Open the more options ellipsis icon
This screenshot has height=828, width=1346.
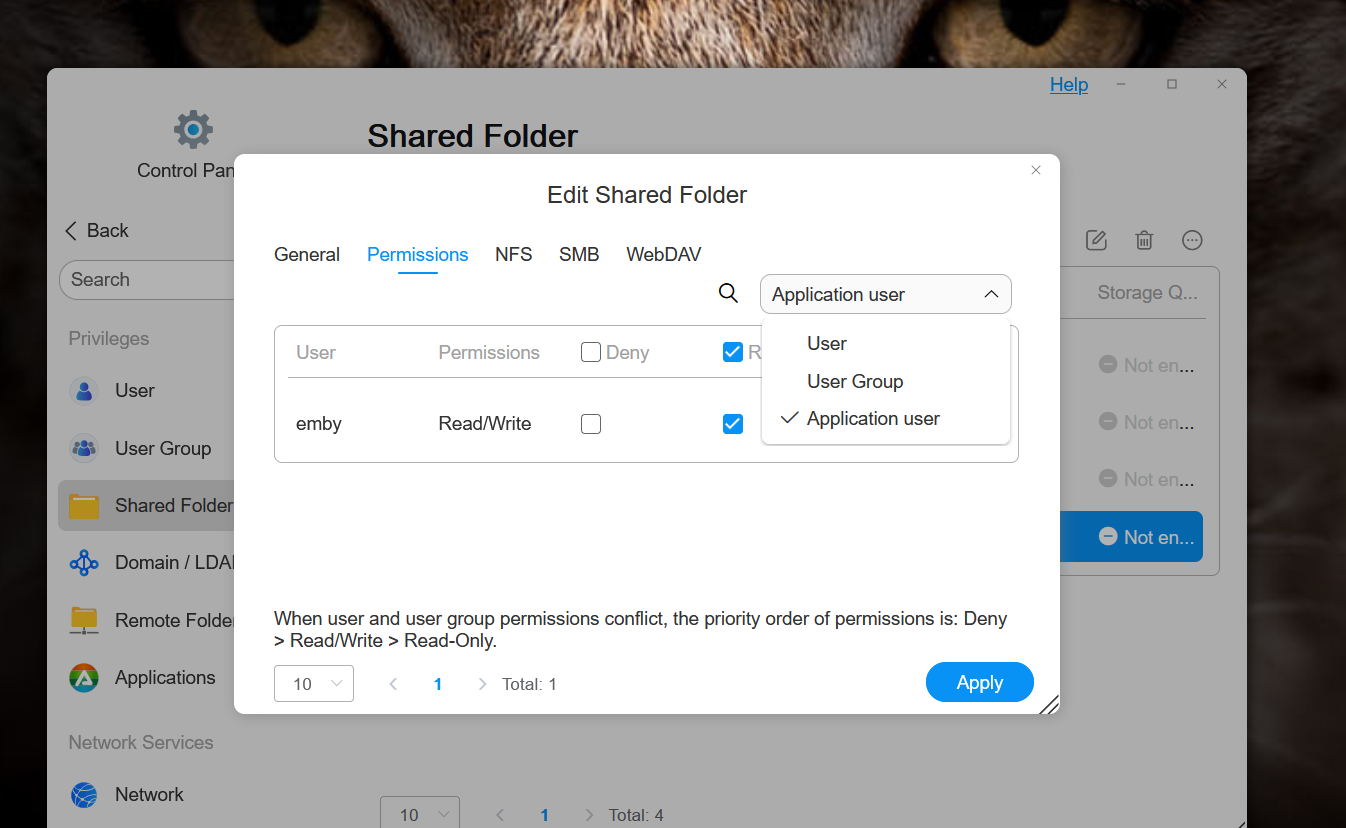tap(1192, 240)
